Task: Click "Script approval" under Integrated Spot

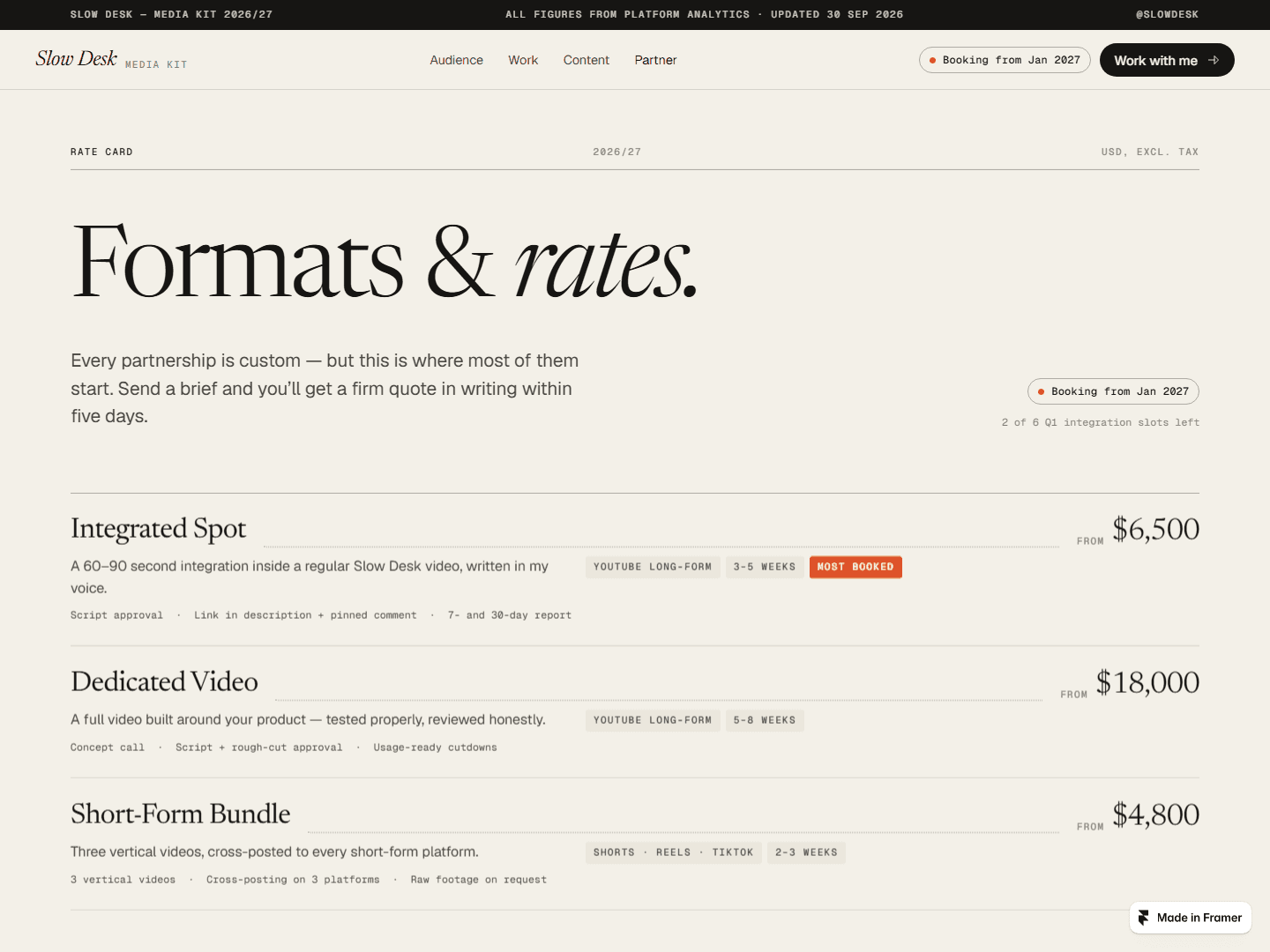Action: pos(116,615)
